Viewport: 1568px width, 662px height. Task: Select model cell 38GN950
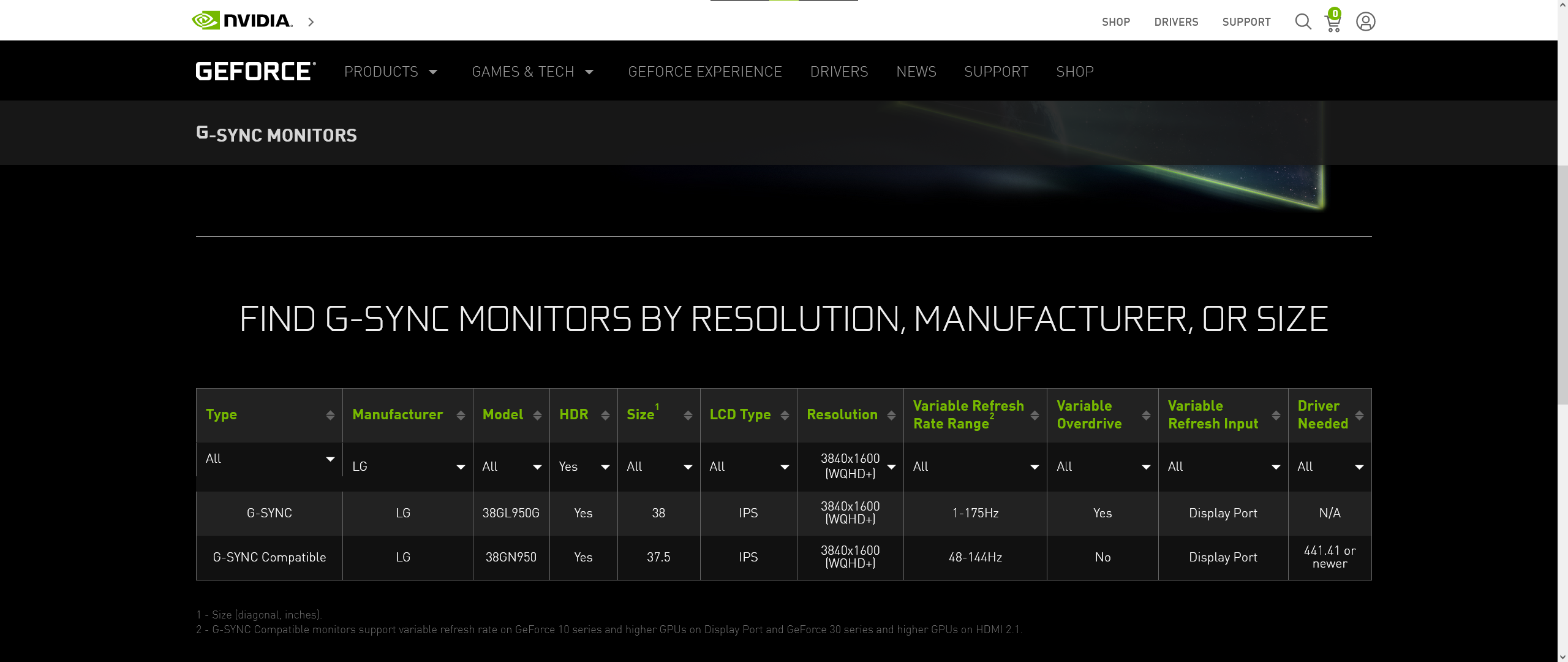coord(511,558)
